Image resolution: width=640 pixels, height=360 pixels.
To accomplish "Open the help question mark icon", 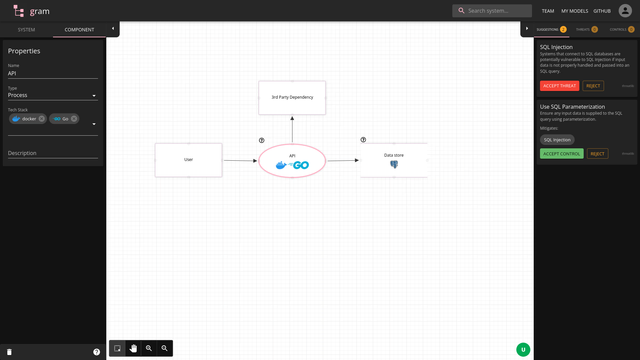I will (96, 352).
